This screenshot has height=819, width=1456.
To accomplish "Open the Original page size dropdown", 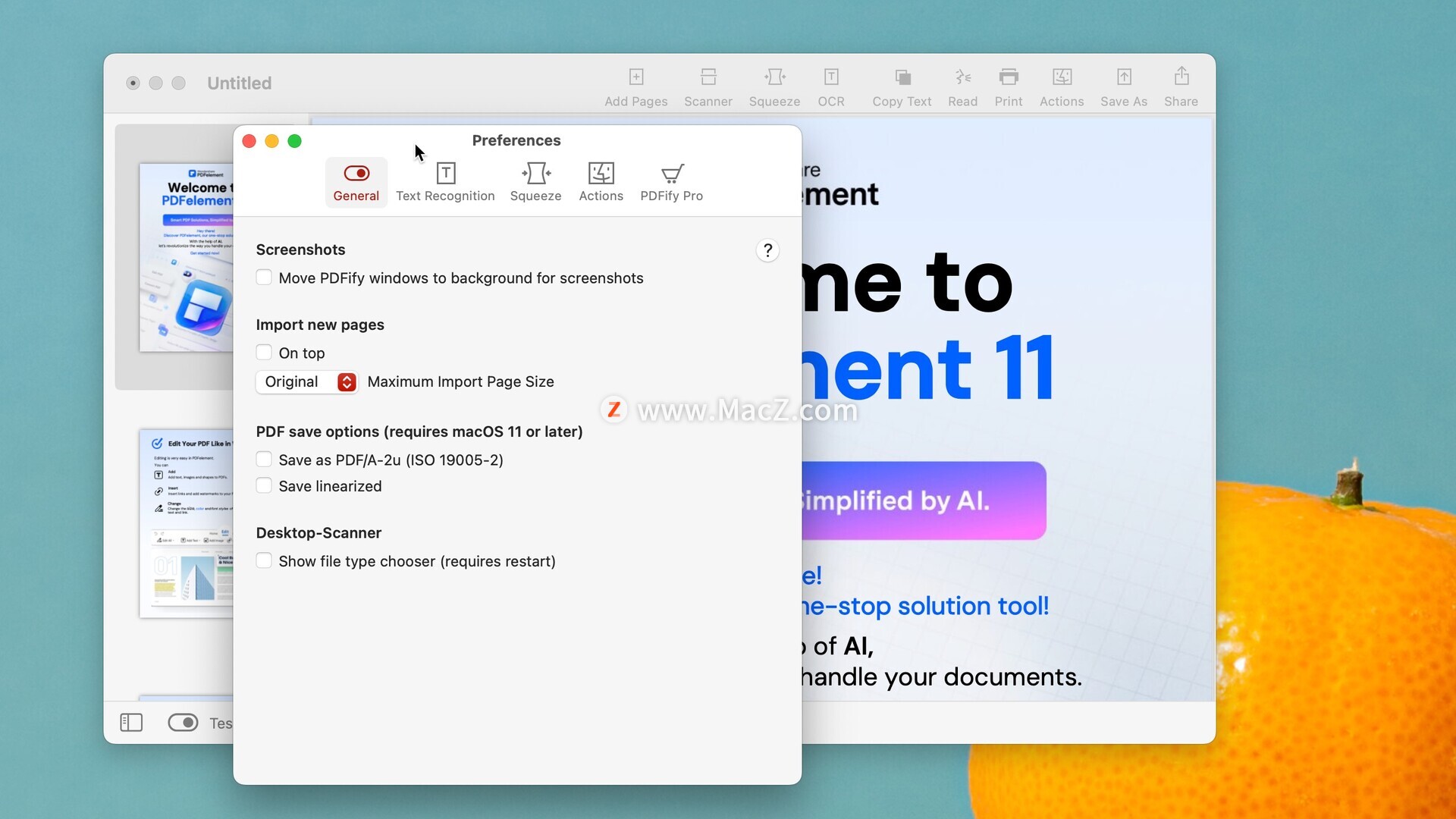I will [307, 381].
